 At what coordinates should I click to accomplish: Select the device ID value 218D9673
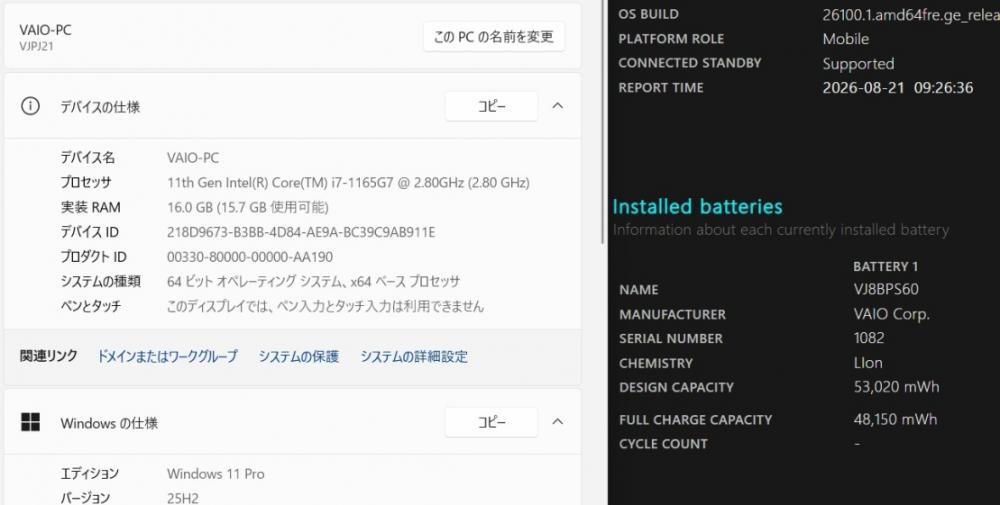point(301,232)
